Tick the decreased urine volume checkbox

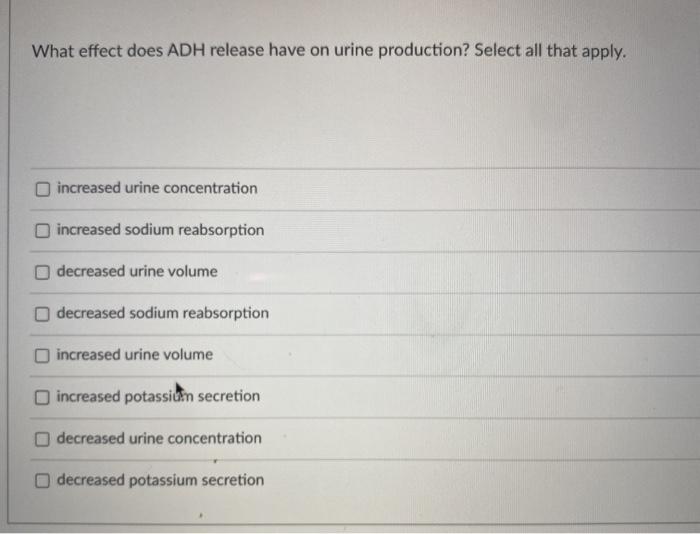pos(42,272)
